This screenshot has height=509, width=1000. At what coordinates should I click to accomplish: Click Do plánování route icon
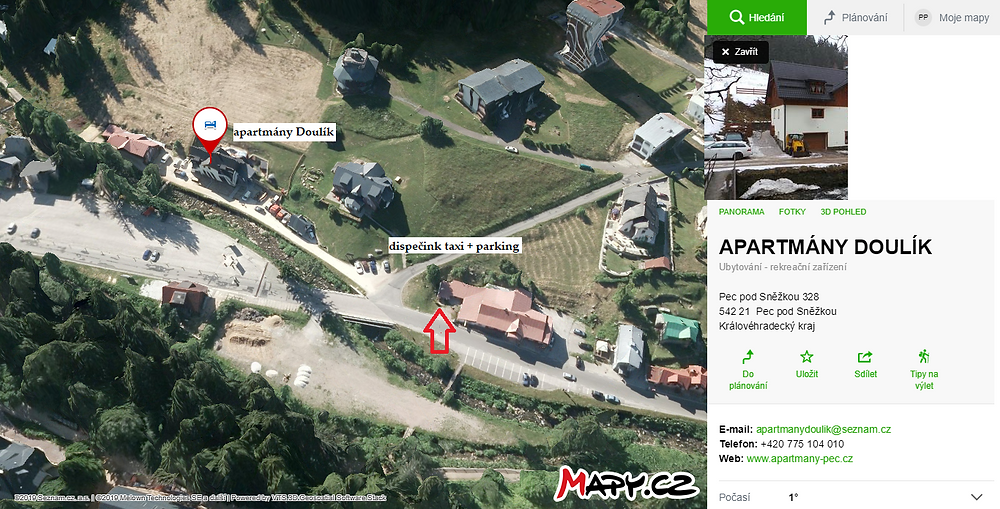(748, 357)
